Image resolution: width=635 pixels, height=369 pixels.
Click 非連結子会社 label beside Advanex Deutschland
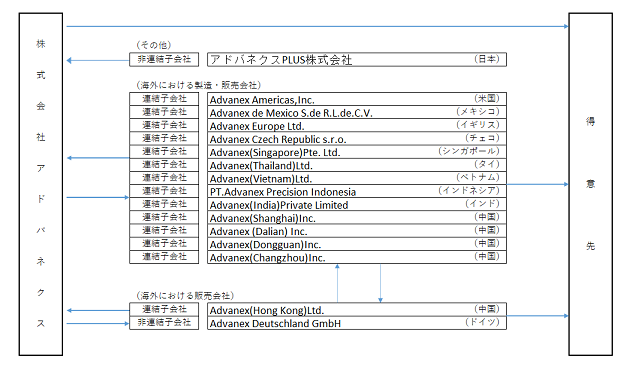pos(164,323)
